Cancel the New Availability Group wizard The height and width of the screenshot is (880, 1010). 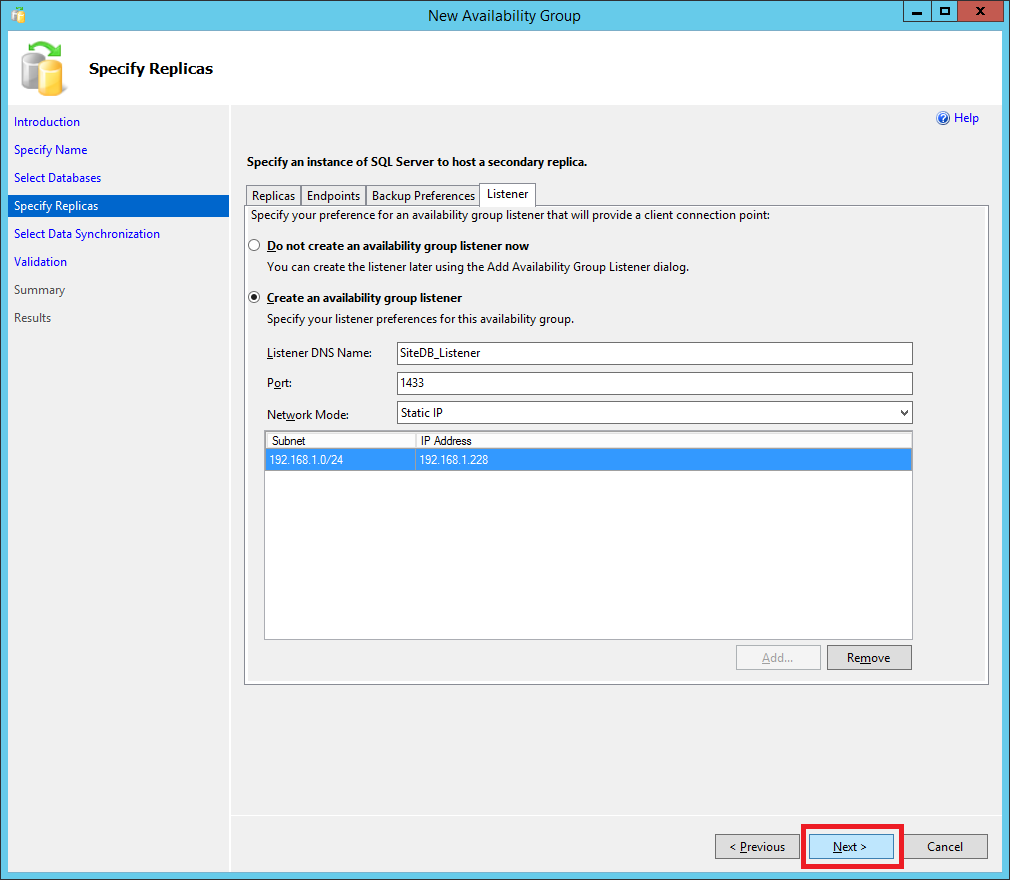945,847
